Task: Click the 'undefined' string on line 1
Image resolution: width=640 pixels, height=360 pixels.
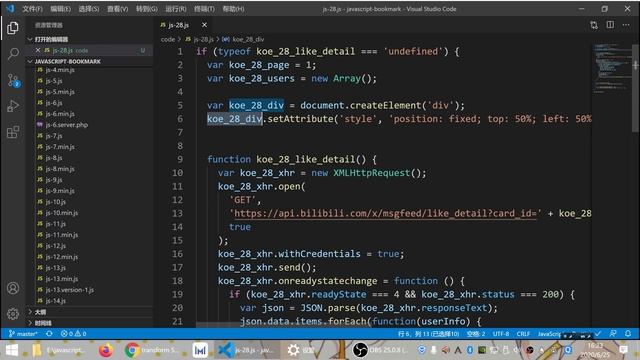Action: (x=413, y=51)
